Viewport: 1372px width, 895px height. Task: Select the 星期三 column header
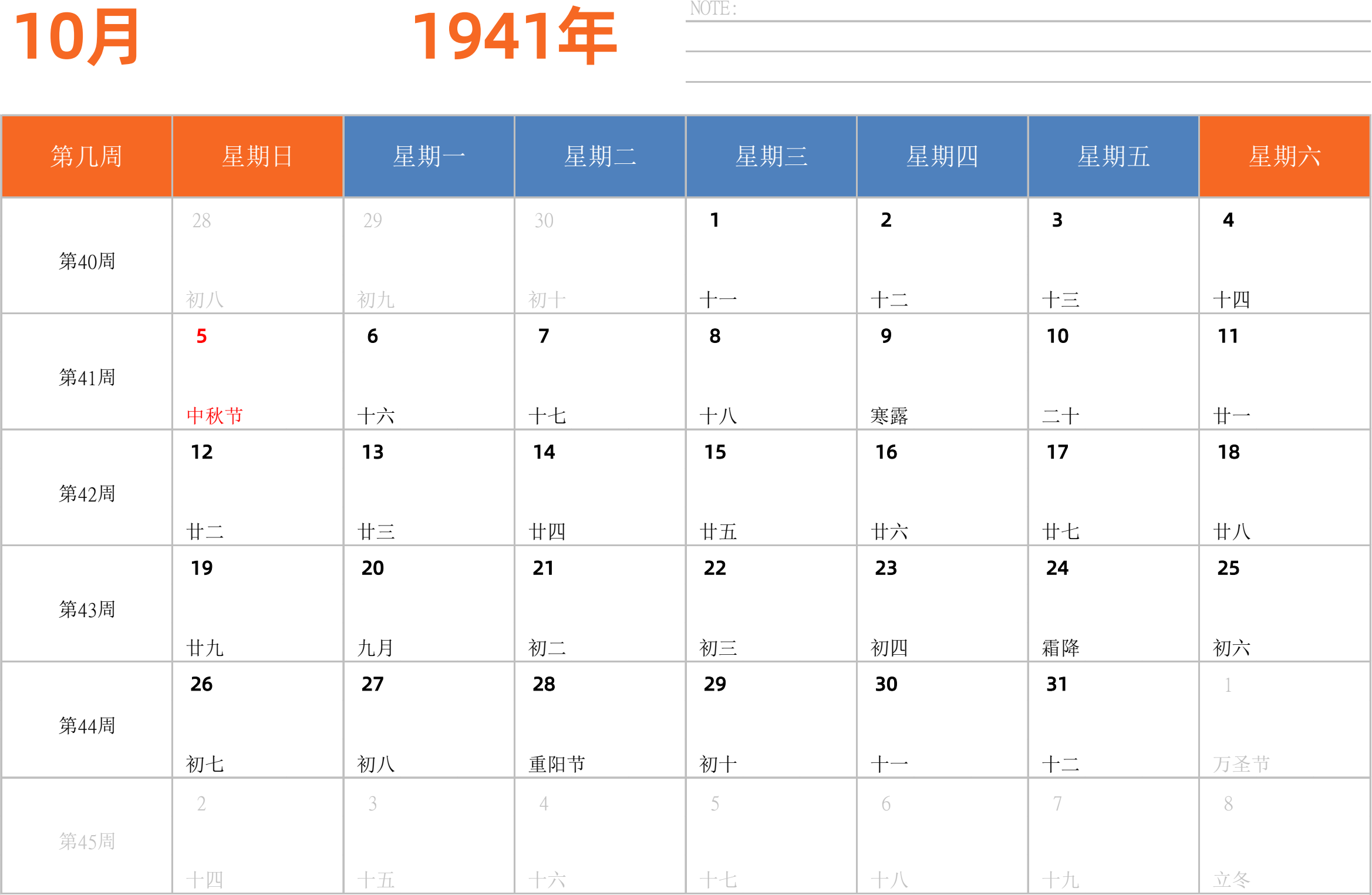tap(771, 156)
